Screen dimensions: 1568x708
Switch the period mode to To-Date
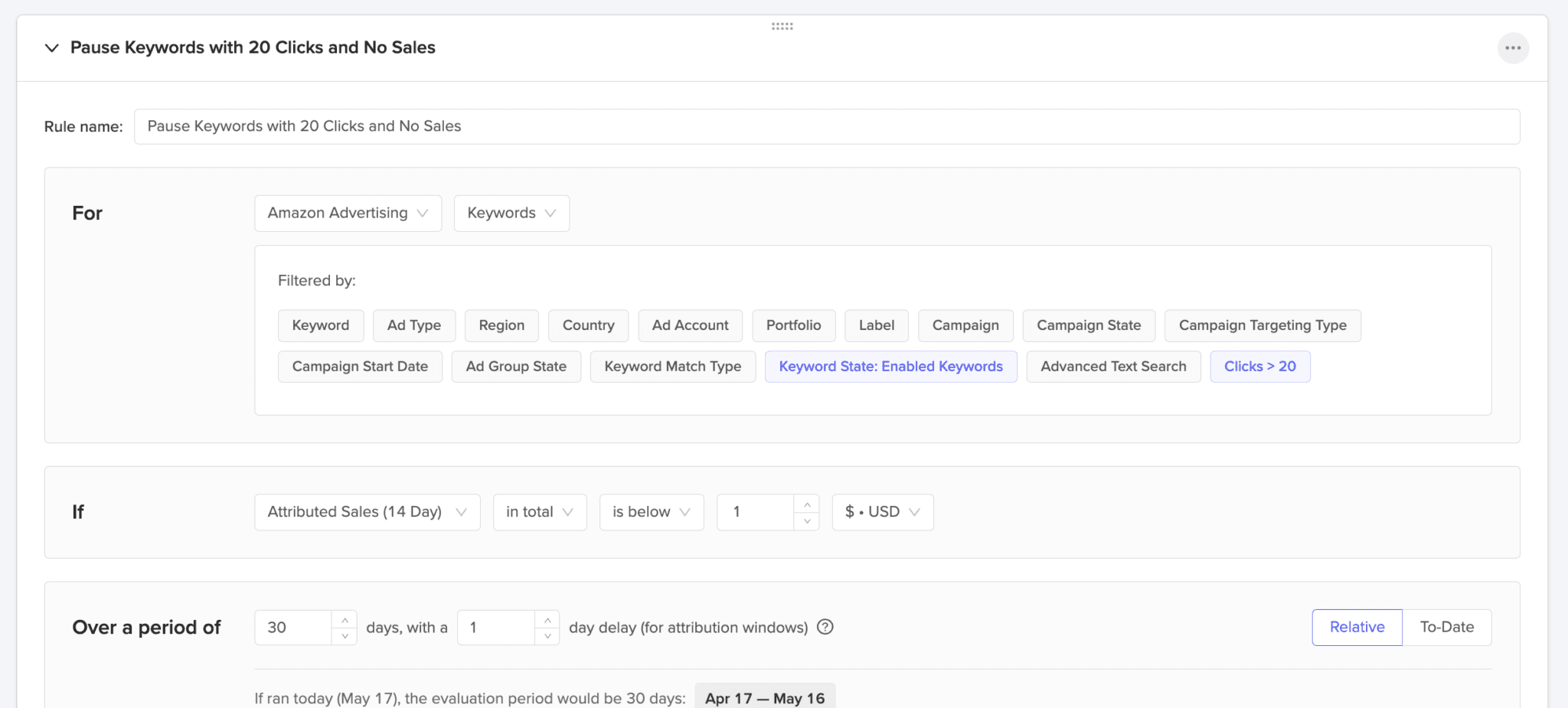pyautogui.click(x=1446, y=627)
